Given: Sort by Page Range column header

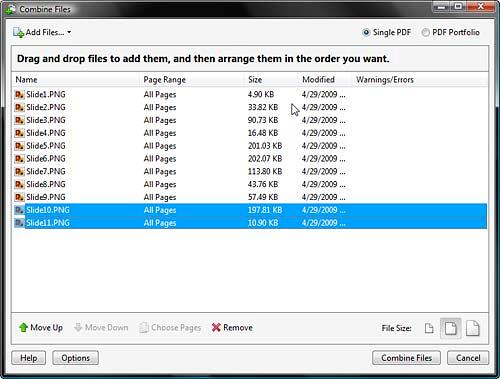Looking at the screenshot, I should 164,80.
